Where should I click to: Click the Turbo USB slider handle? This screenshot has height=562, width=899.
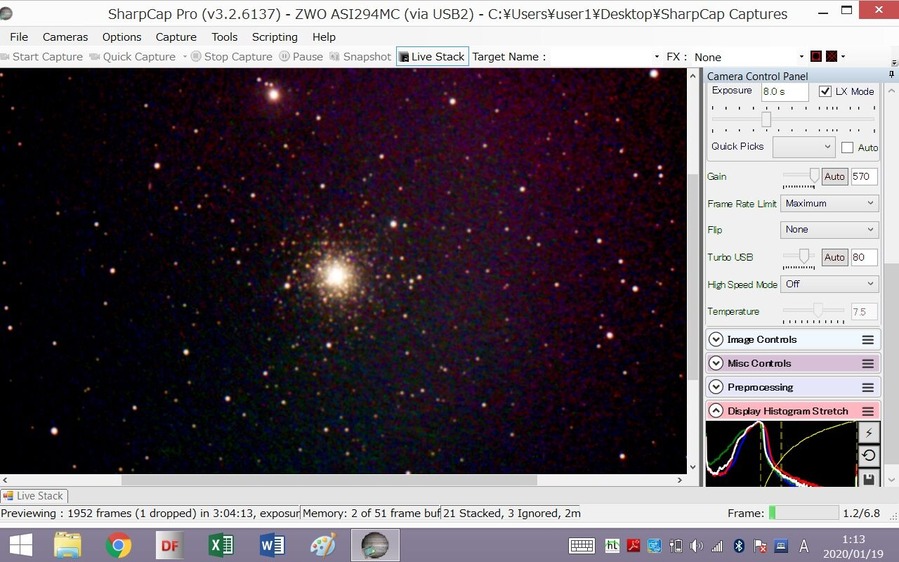(804, 256)
